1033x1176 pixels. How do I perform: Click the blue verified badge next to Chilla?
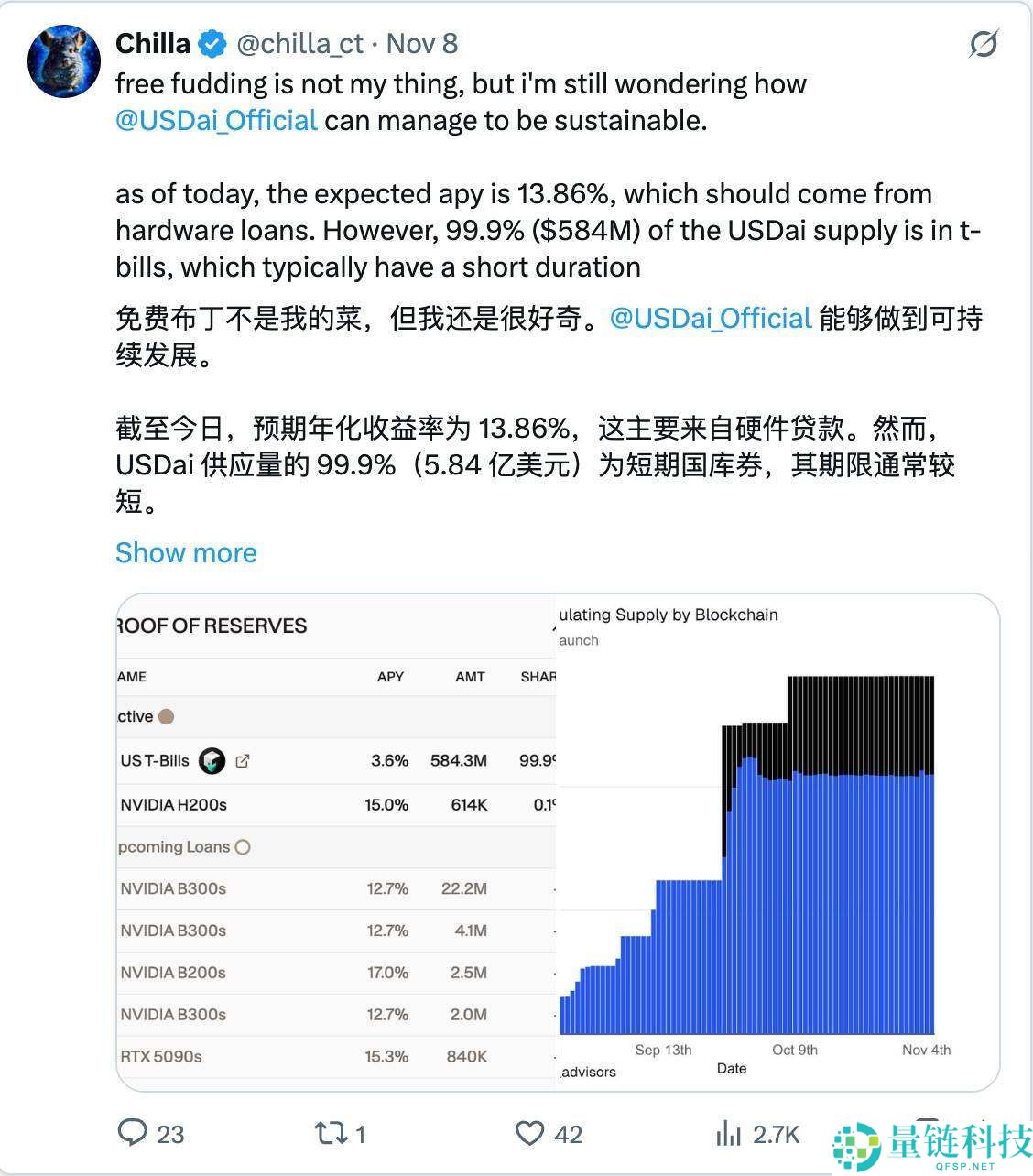tap(212, 42)
